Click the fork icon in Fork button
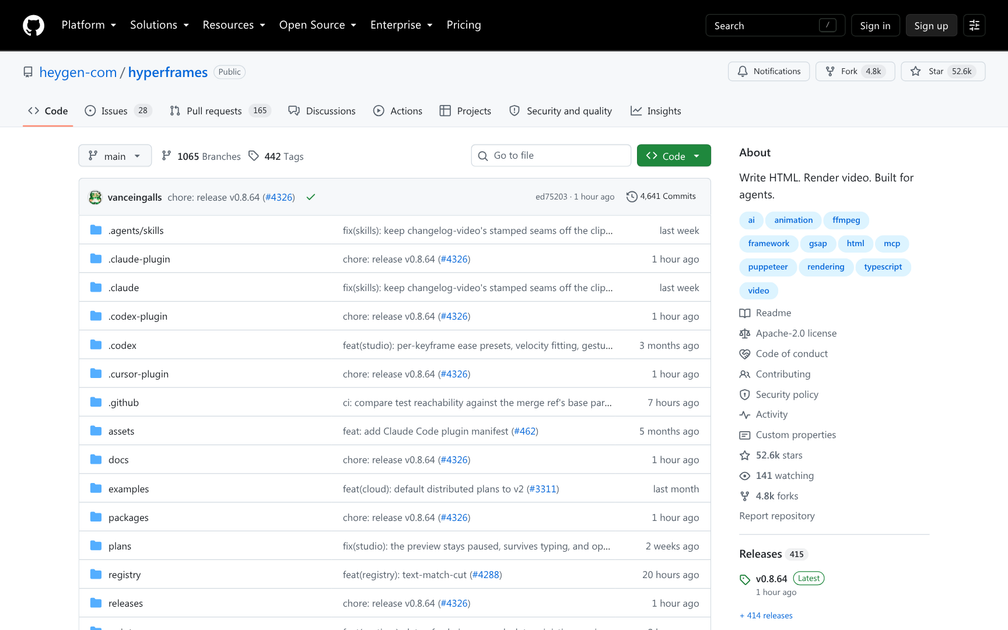This screenshot has width=1008, height=630. tap(830, 71)
